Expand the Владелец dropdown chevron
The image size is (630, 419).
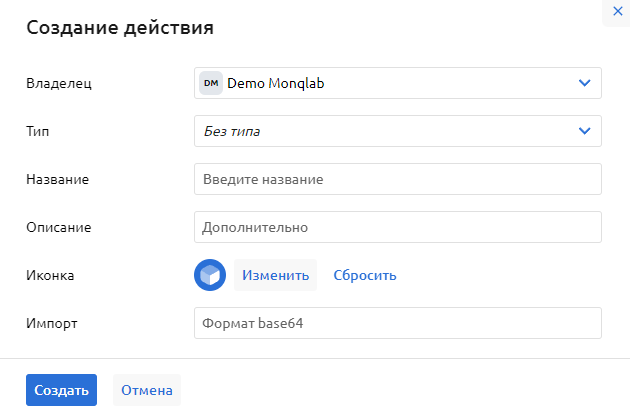coord(585,84)
